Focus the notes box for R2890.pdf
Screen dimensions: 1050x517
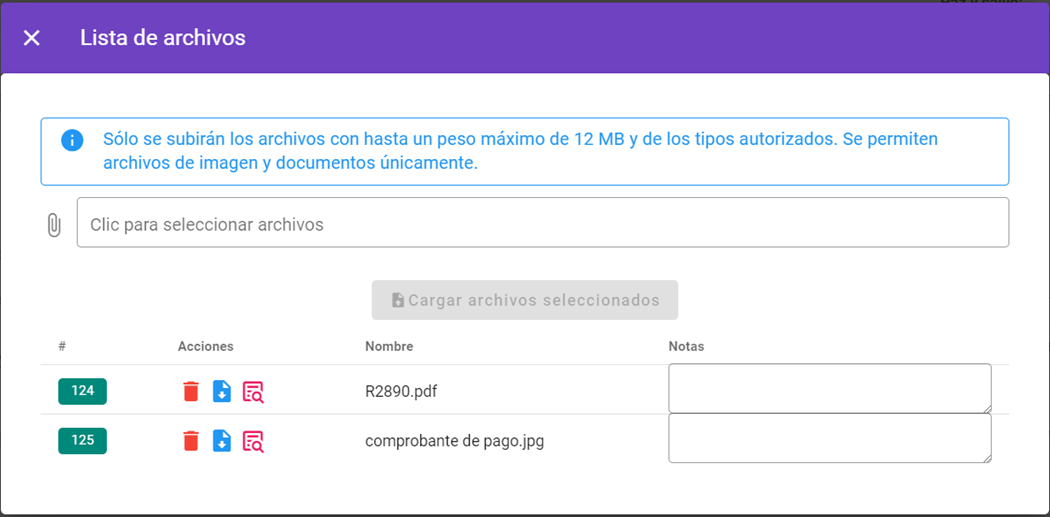tap(829, 388)
